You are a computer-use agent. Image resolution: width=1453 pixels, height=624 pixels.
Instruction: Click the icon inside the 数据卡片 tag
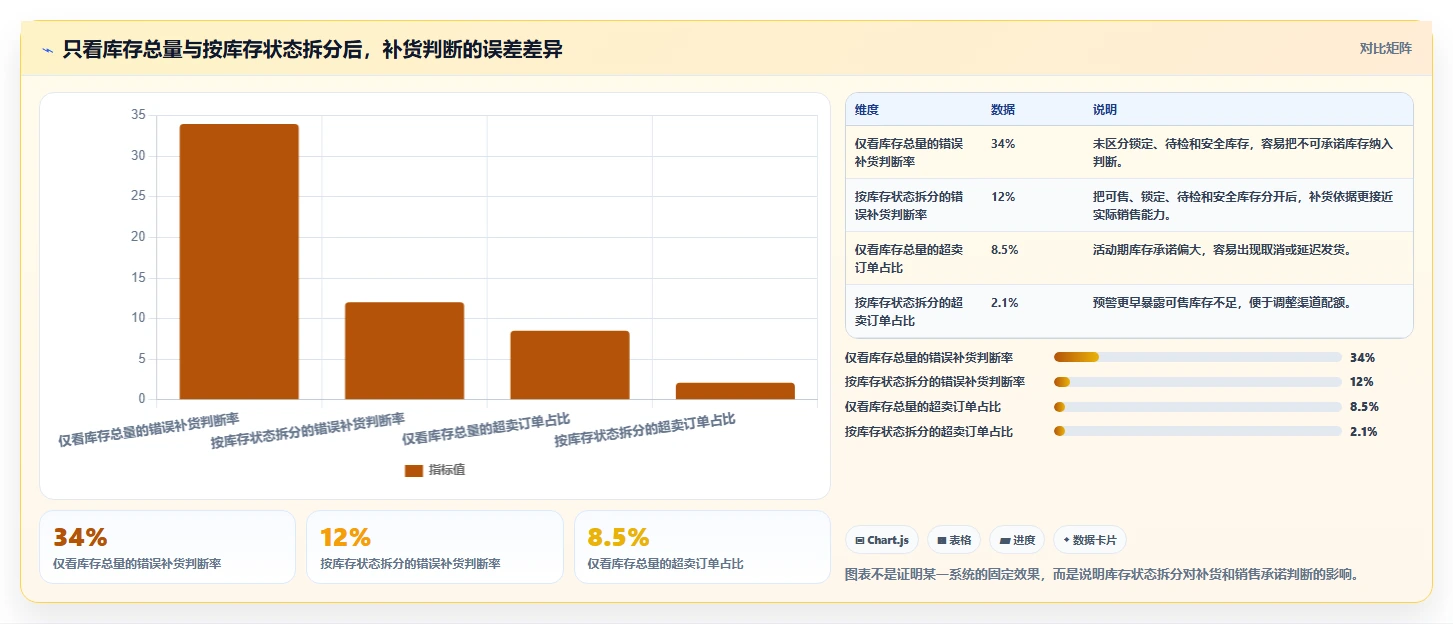[x=1067, y=540]
